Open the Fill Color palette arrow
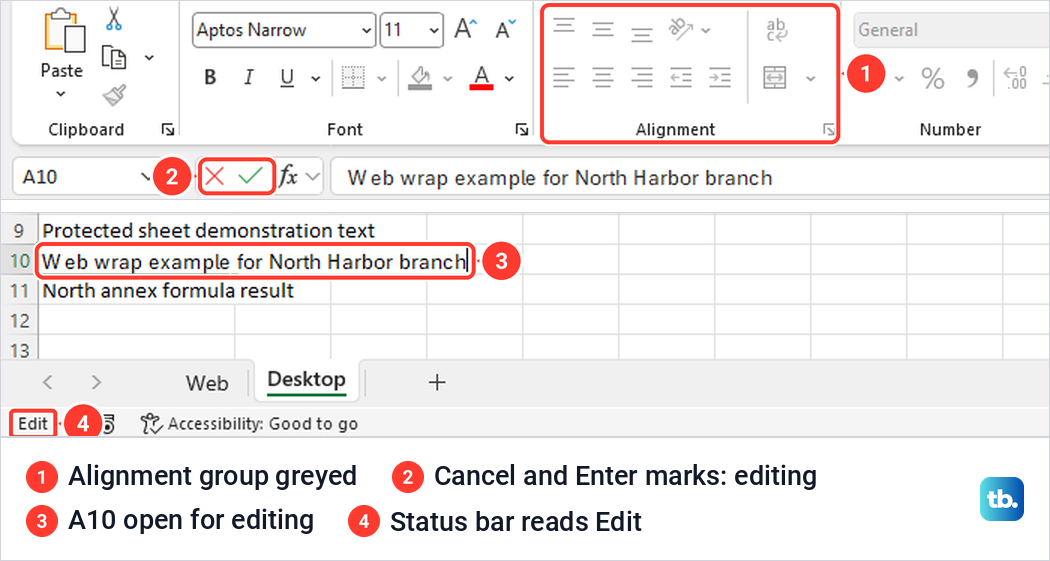The height and width of the screenshot is (561, 1050). (448, 79)
